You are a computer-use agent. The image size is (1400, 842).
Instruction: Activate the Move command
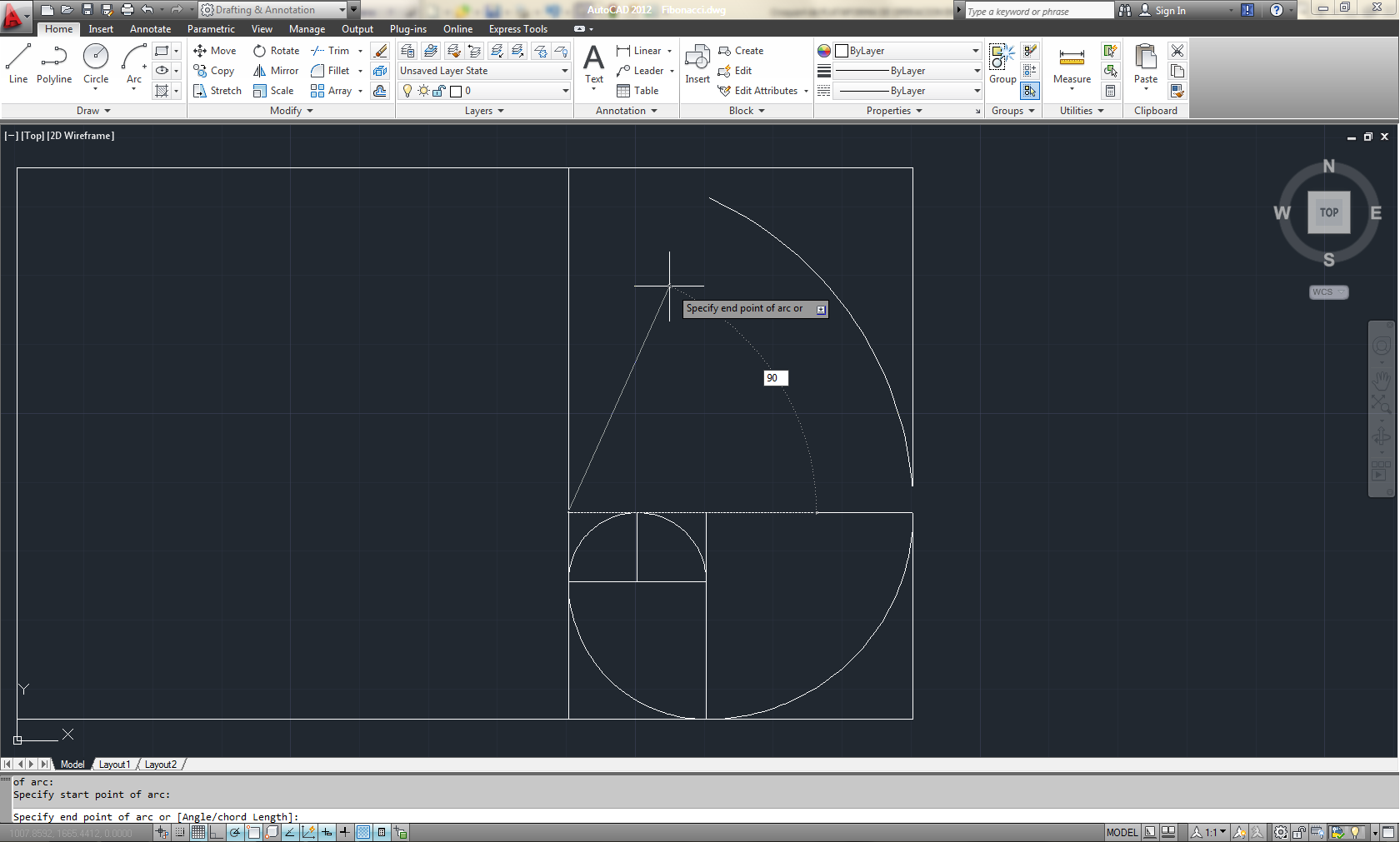(215, 51)
